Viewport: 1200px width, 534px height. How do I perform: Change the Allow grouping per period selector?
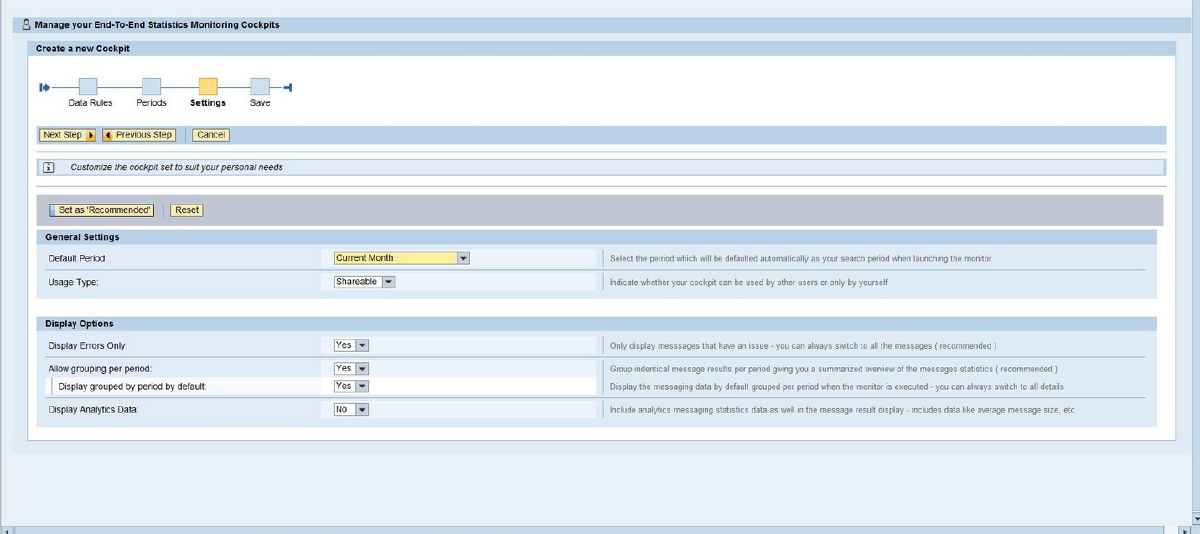tap(363, 369)
